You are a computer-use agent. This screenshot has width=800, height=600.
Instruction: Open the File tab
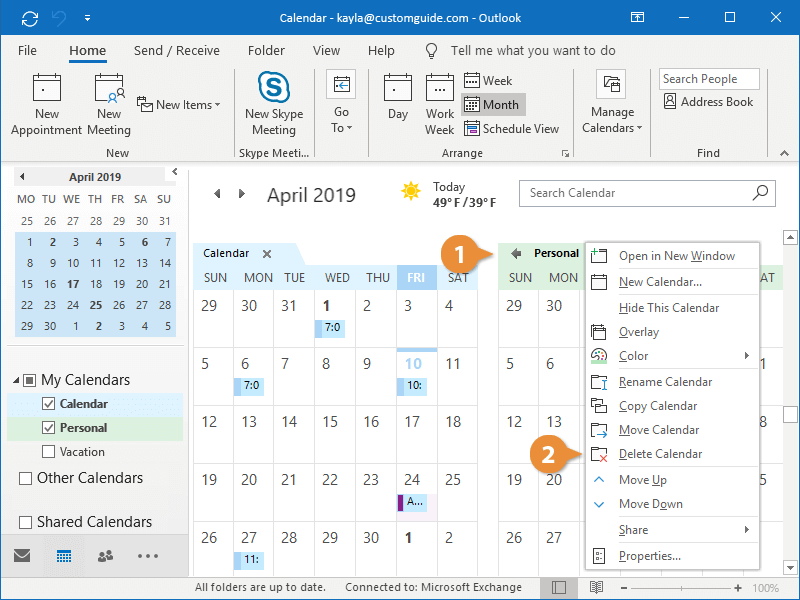27,51
